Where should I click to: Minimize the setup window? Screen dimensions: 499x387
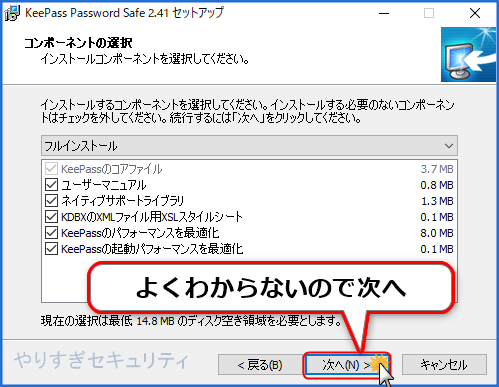pyautogui.click(x=384, y=13)
